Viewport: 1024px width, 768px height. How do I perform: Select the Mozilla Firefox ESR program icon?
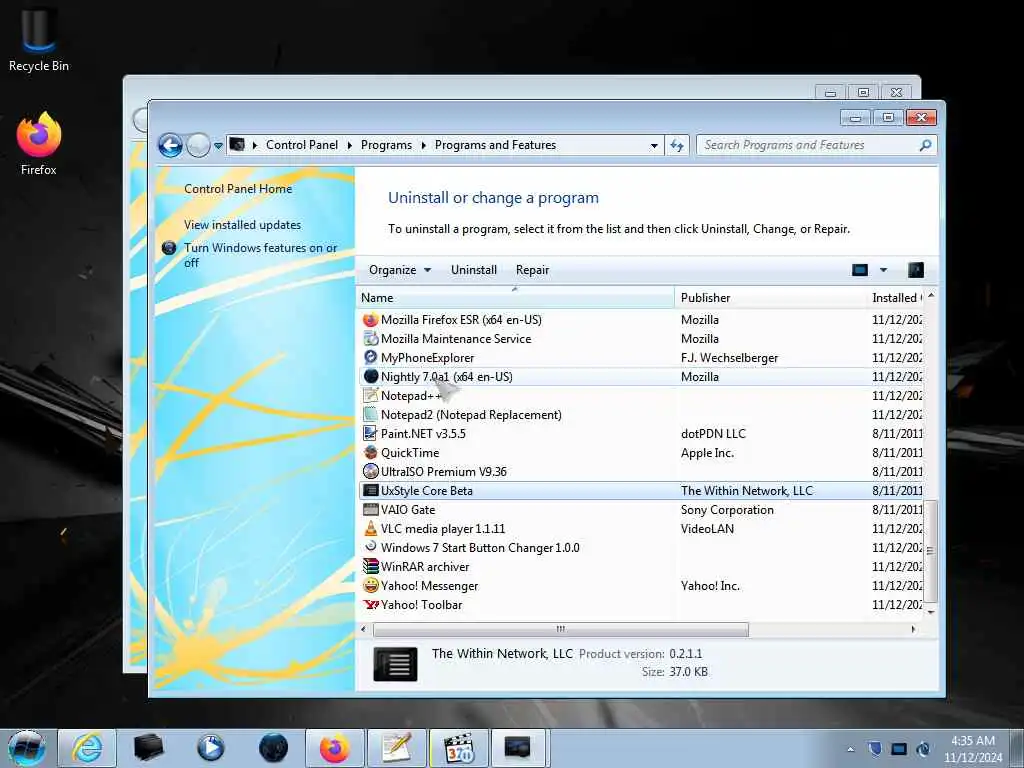click(x=370, y=320)
